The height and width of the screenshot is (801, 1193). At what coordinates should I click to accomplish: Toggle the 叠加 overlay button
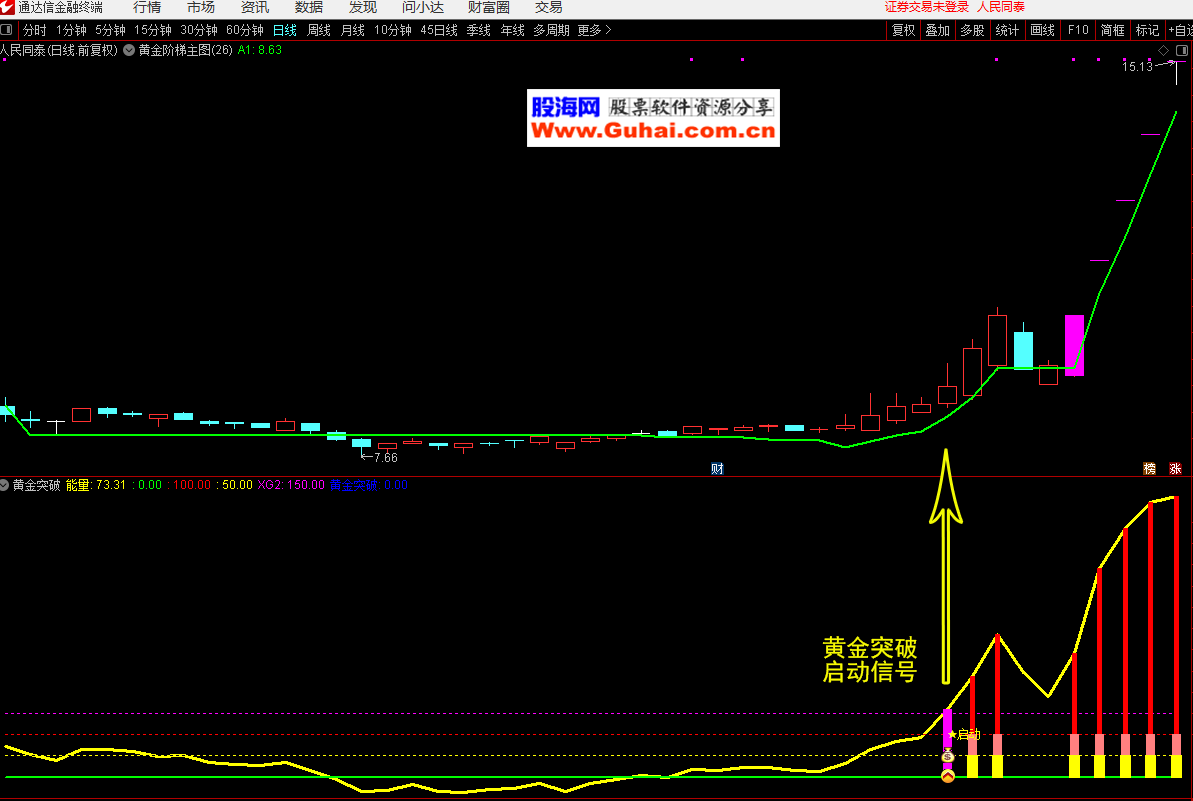[x=937, y=30]
